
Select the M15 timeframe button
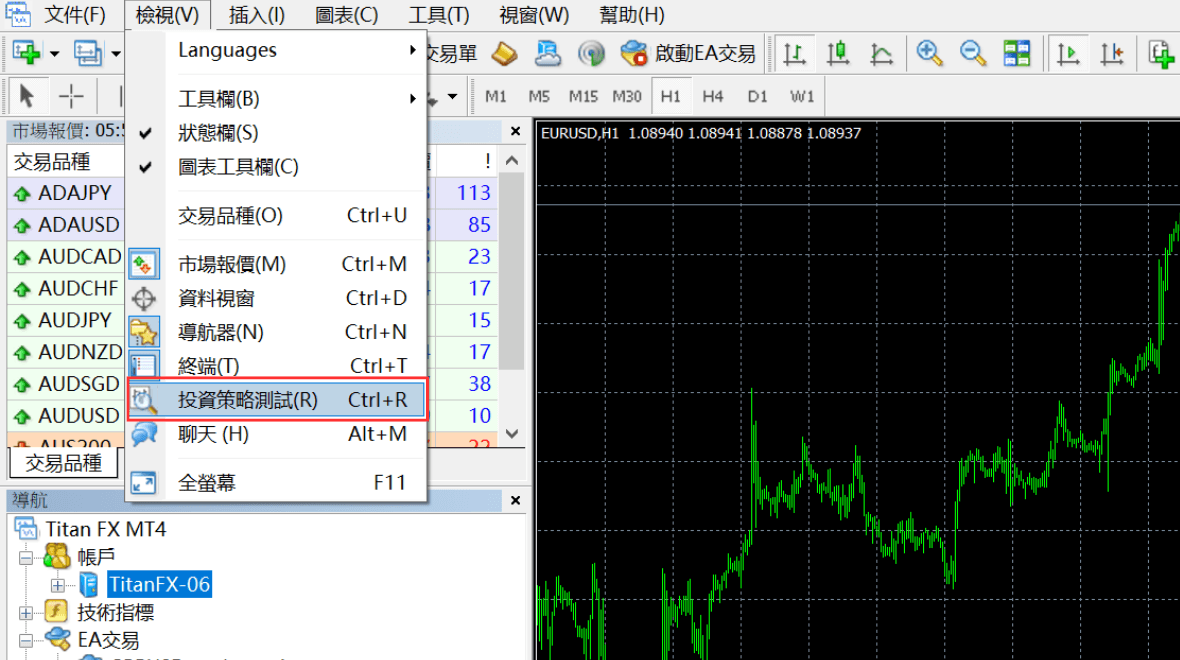(x=583, y=97)
